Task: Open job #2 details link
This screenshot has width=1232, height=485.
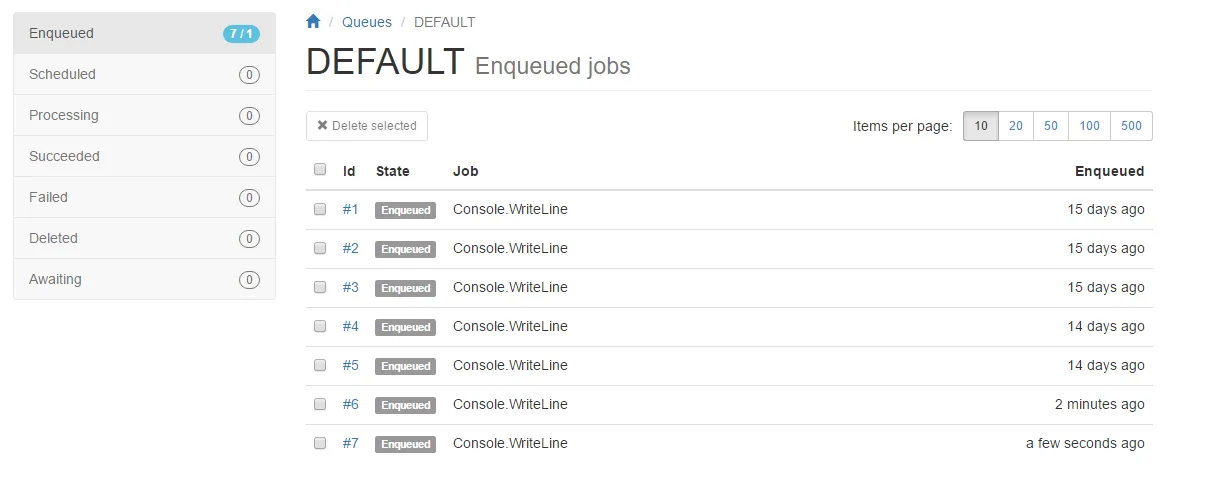Action: pos(350,248)
